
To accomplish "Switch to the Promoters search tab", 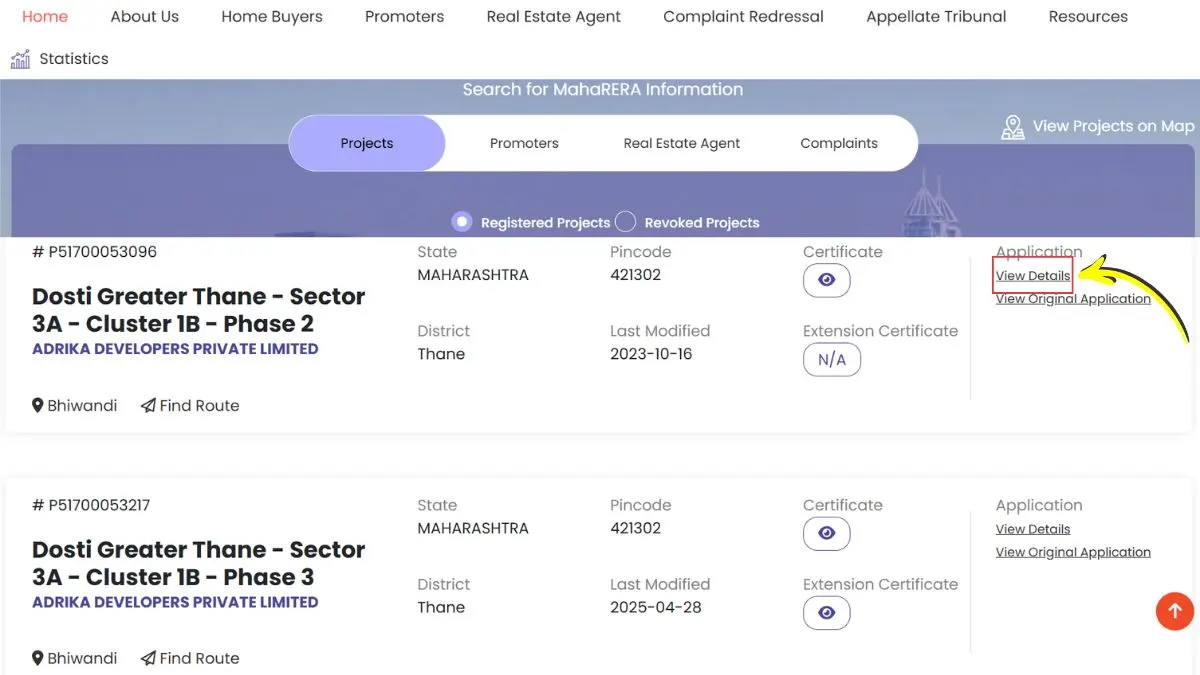I will 524,143.
